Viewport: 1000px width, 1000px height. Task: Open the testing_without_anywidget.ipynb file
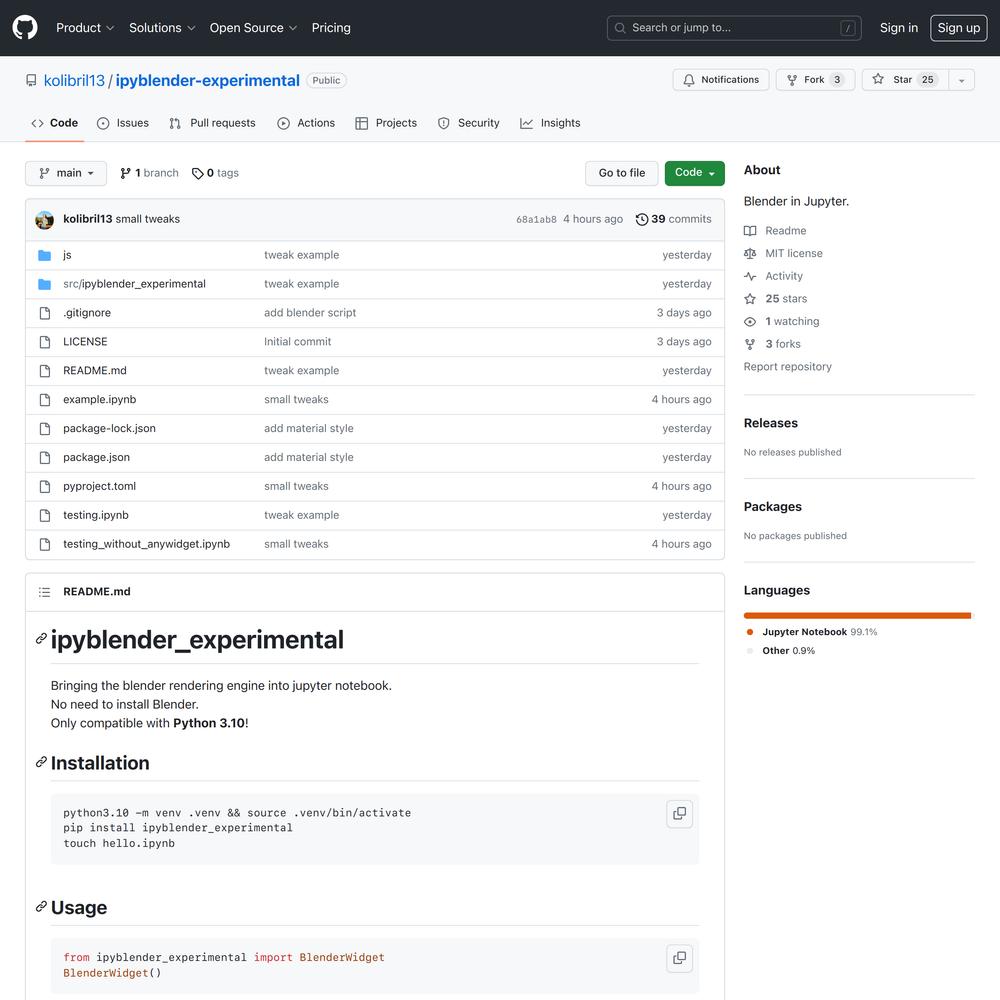pyautogui.click(x=147, y=544)
